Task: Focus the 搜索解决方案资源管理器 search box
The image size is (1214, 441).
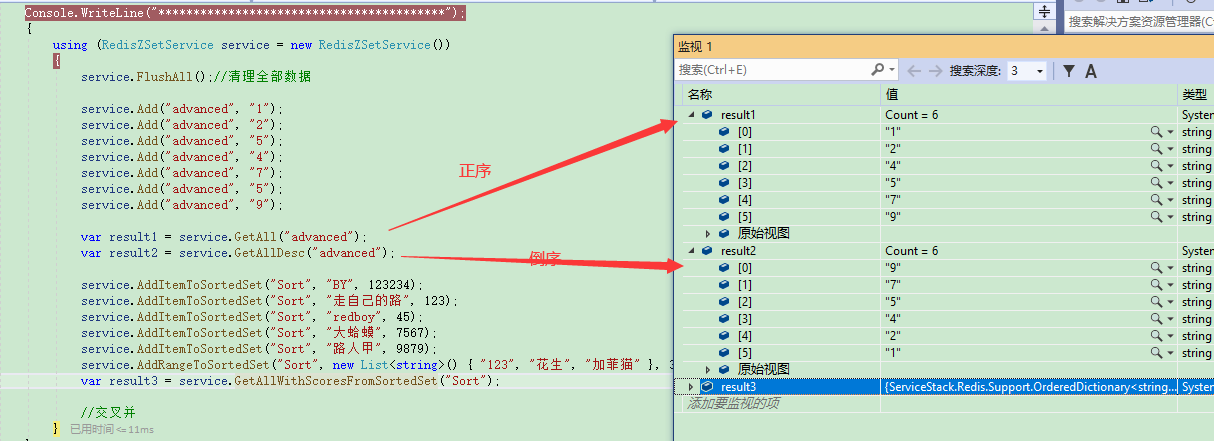Action: point(1139,21)
